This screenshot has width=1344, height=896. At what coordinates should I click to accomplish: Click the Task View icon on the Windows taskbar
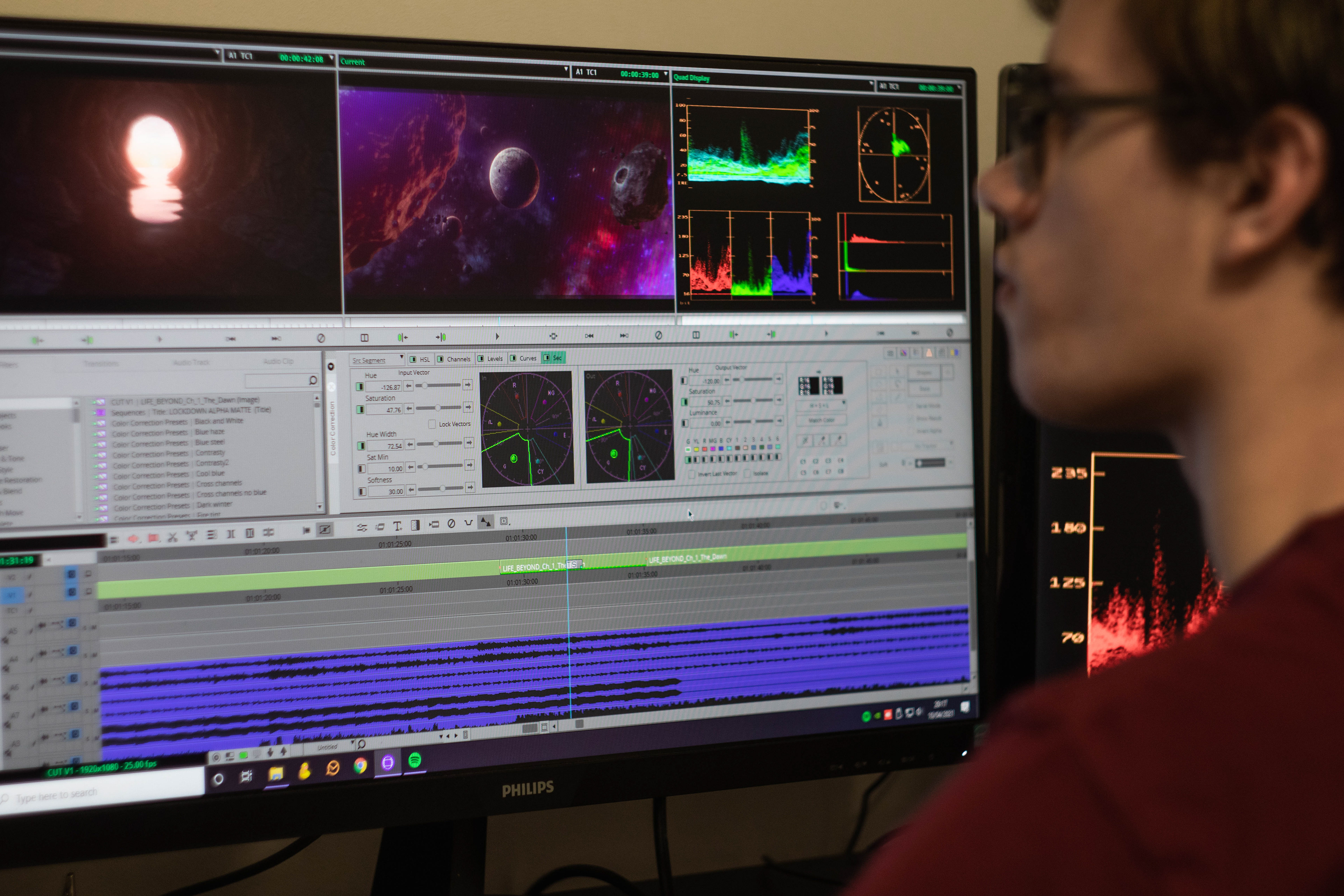[246, 776]
